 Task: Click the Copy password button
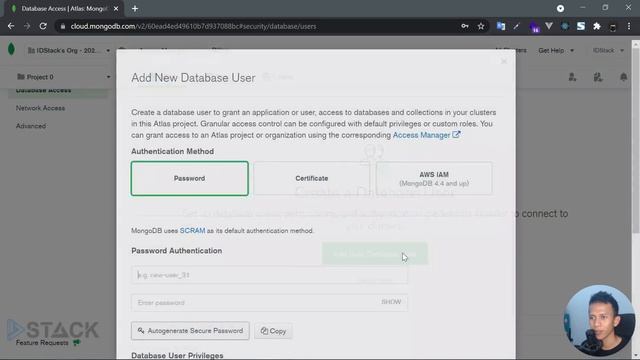[x=273, y=331]
